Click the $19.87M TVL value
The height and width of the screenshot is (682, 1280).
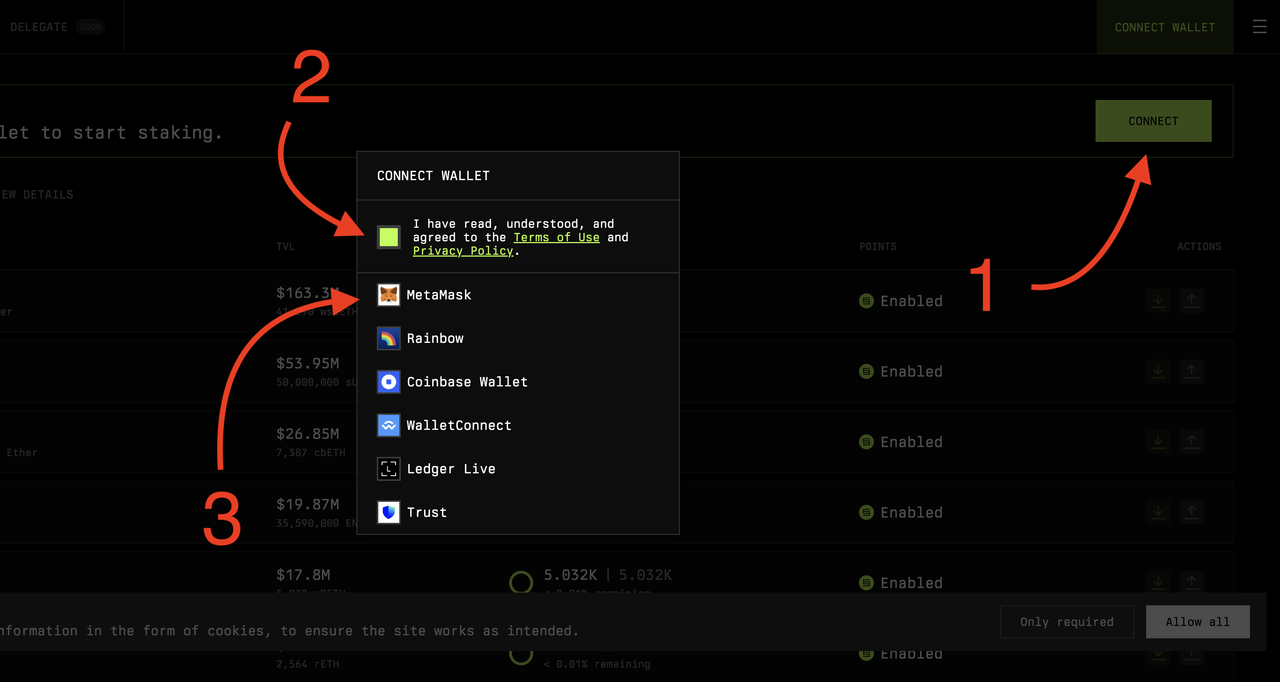[x=308, y=505]
